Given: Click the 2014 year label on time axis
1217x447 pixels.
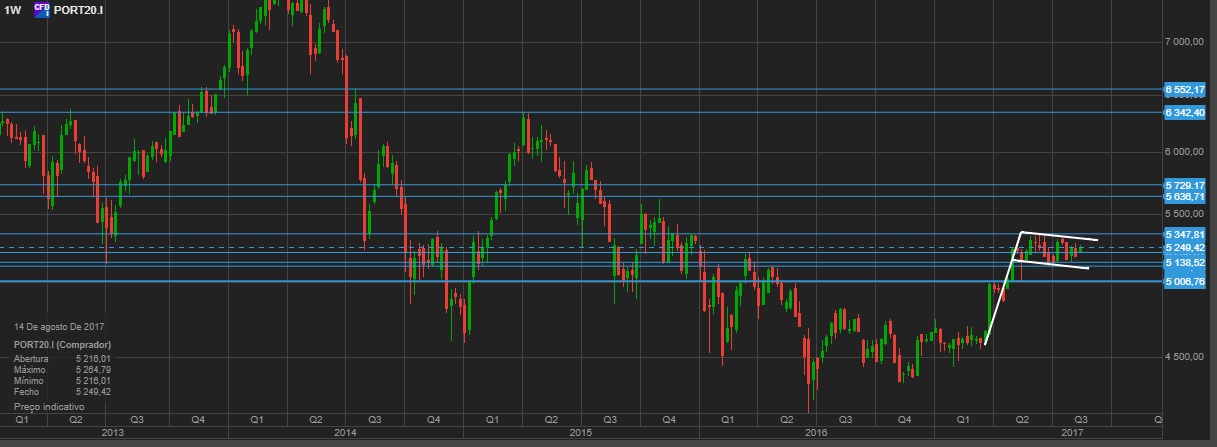Looking at the screenshot, I should coord(345,432).
